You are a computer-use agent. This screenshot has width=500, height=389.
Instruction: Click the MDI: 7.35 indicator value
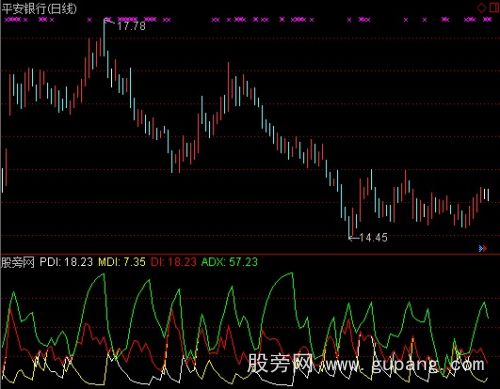pyautogui.click(x=122, y=262)
